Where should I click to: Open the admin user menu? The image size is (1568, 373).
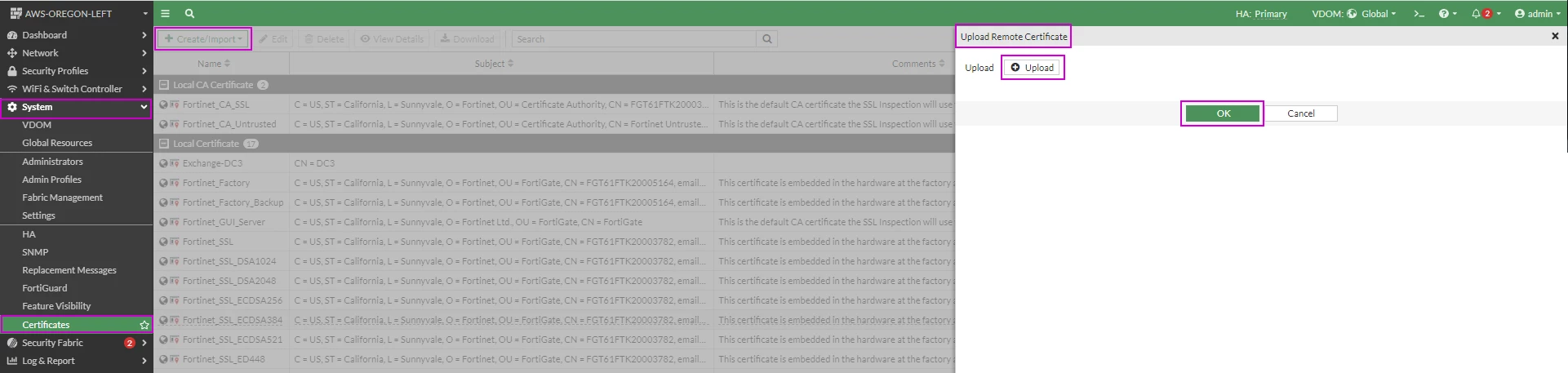1537,13
